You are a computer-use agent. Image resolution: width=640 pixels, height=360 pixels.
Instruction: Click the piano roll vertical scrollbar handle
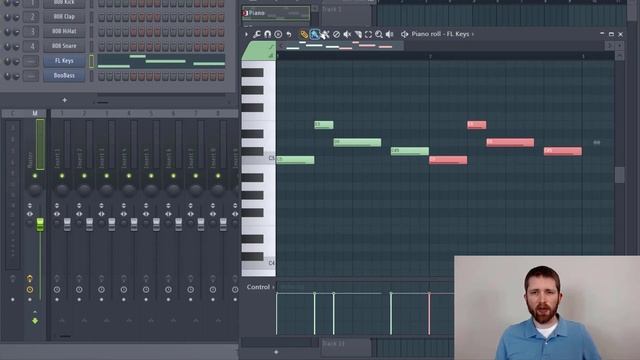click(x=619, y=175)
